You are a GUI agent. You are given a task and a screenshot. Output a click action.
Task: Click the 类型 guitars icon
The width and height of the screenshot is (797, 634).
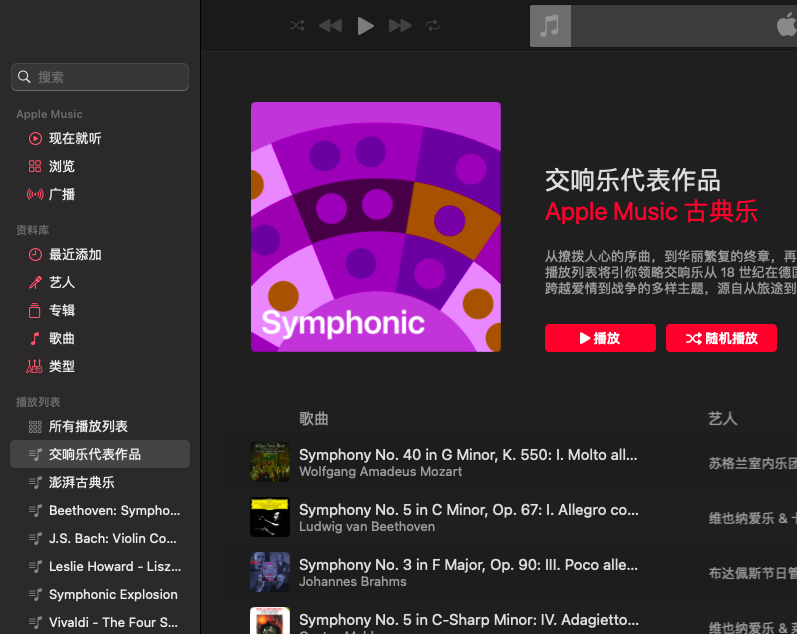click(x=35, y=366)
